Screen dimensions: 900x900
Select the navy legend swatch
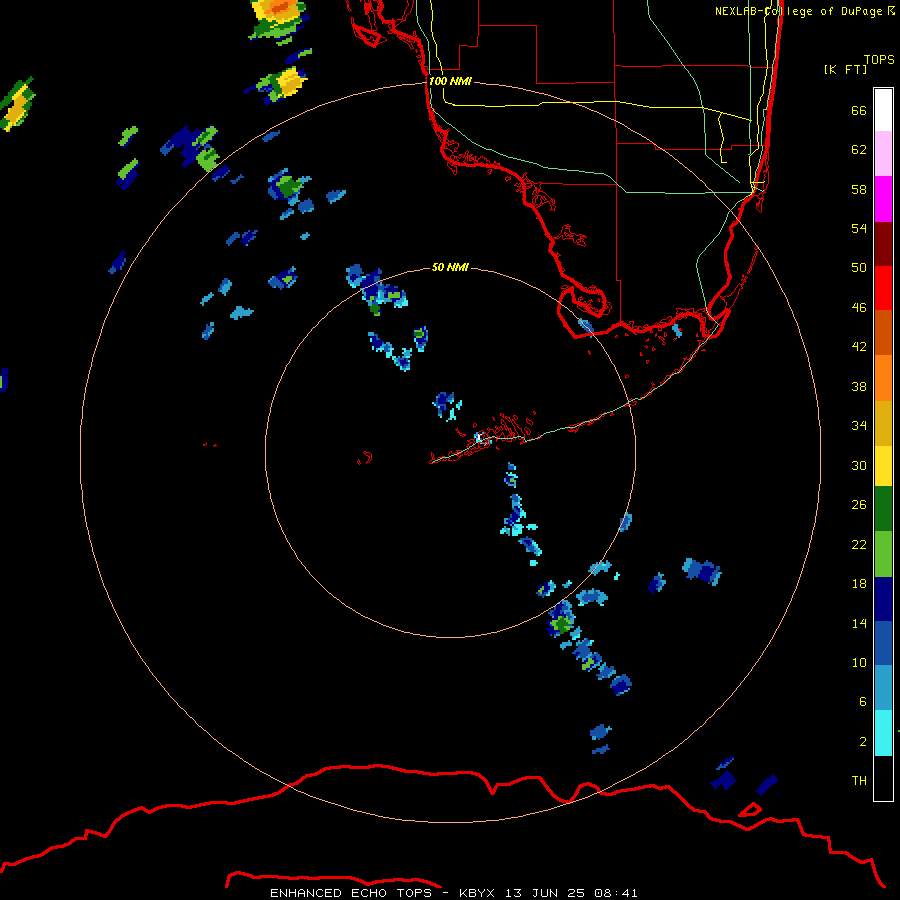pos(883,599)
